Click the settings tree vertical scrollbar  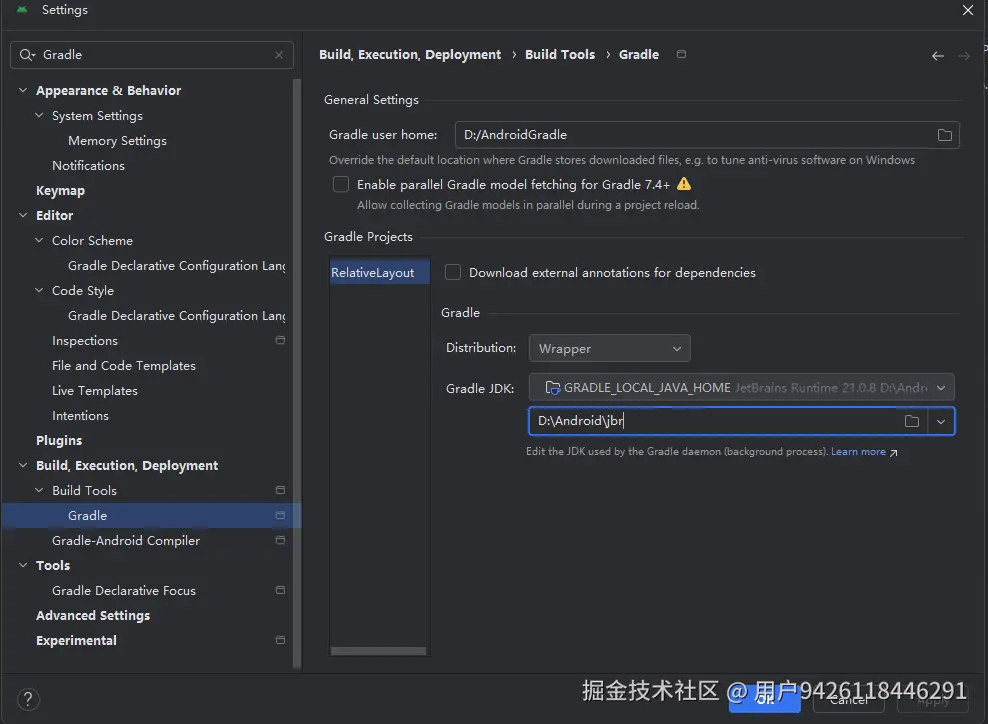297,374
